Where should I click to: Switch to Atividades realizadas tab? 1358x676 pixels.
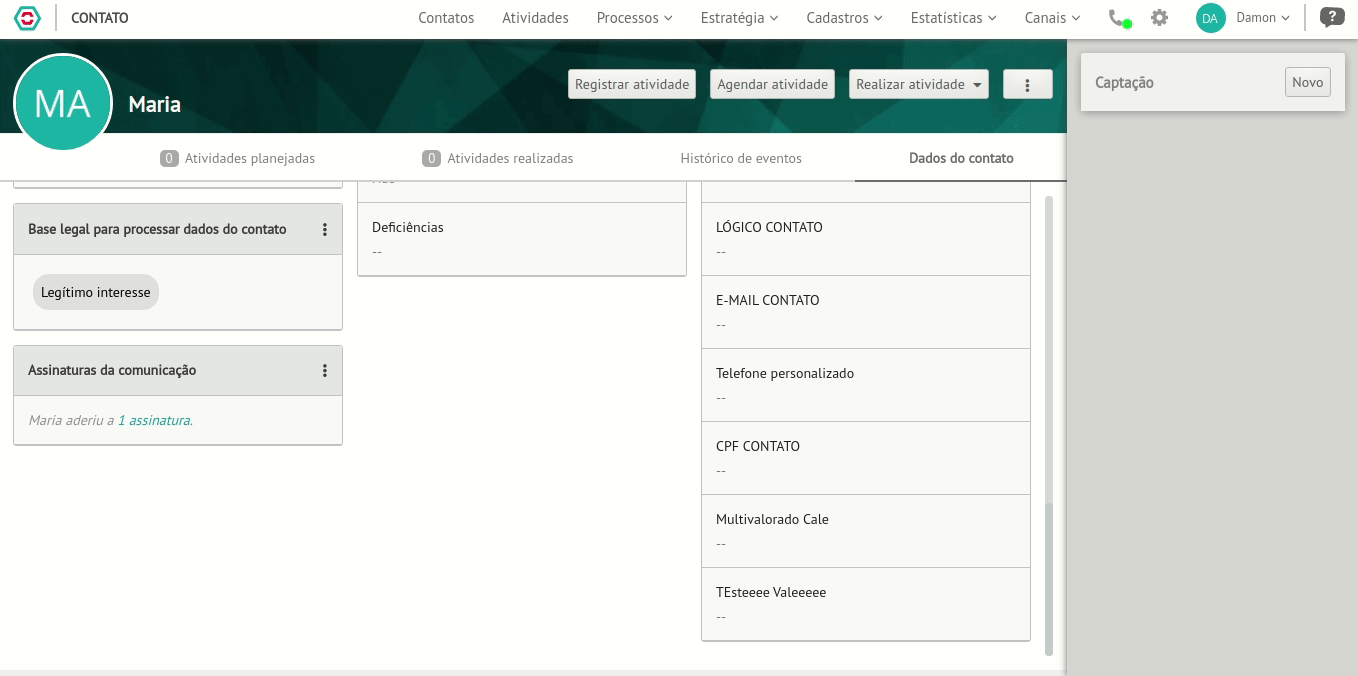click(x=498, y=158)
